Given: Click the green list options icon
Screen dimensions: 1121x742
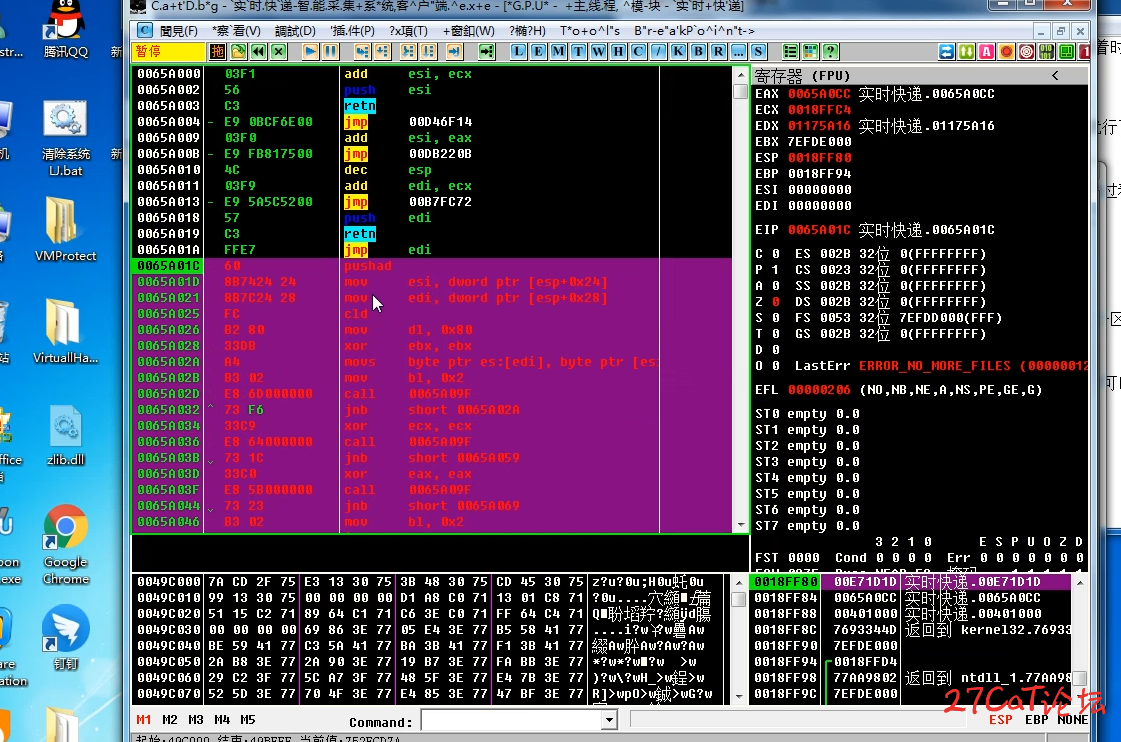Looking at the screenshot, I should coord(790,51).
